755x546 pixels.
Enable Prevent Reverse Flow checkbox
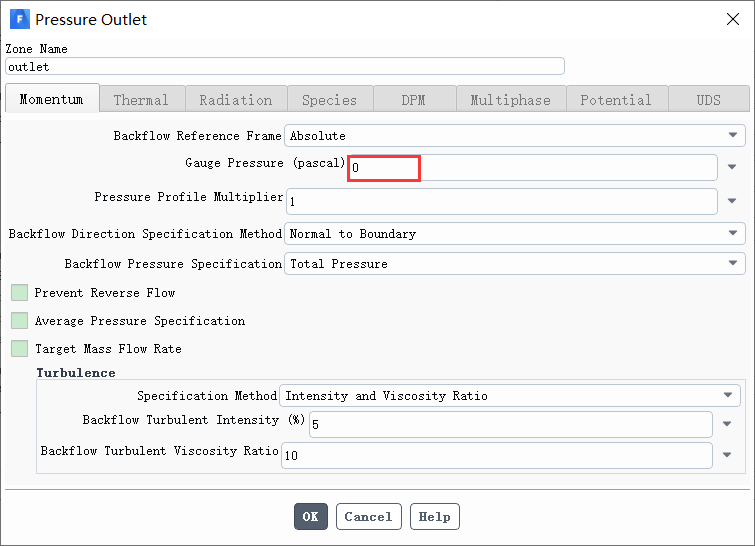[19, 292]
